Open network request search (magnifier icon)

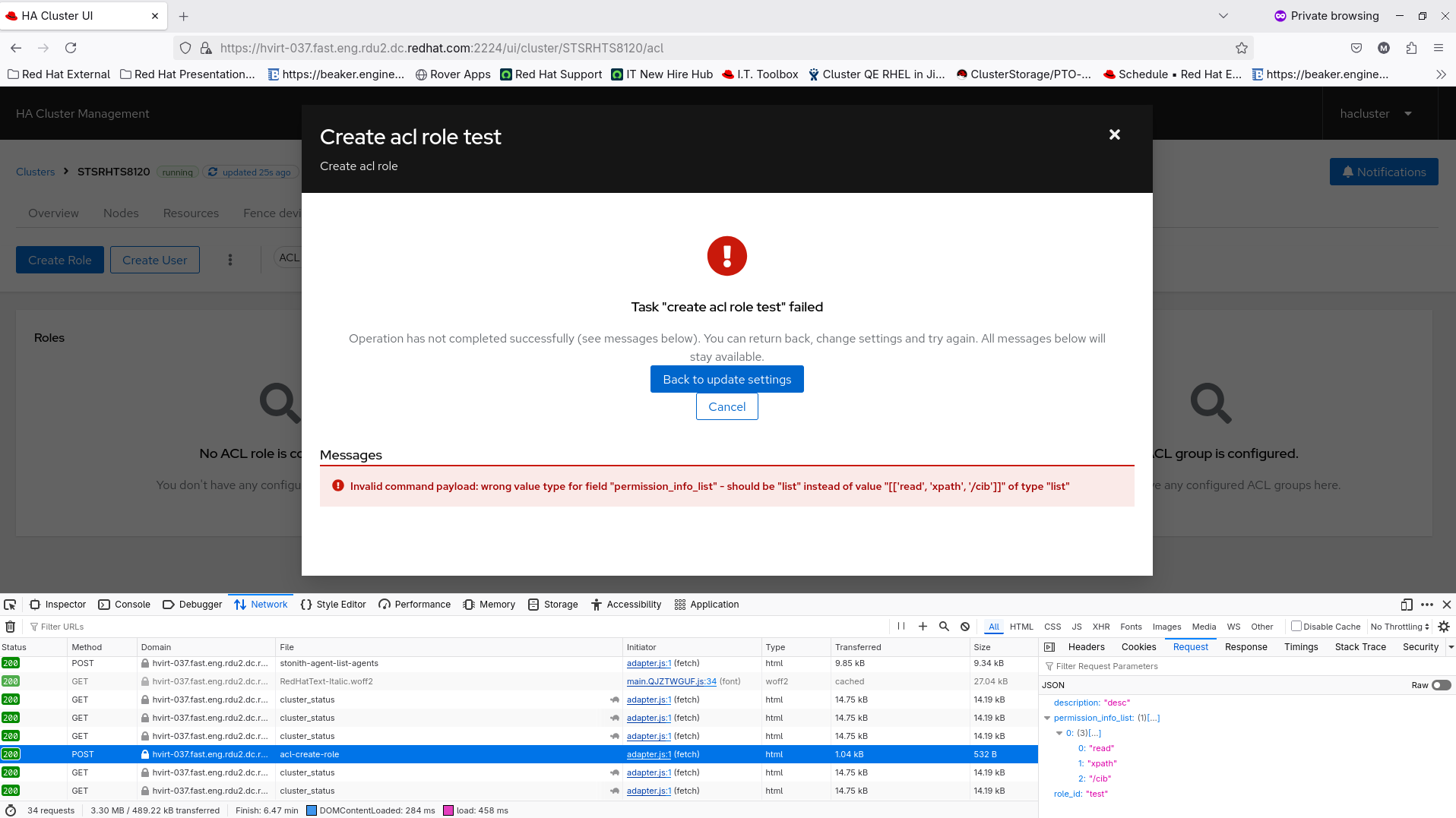coord(944,627)
